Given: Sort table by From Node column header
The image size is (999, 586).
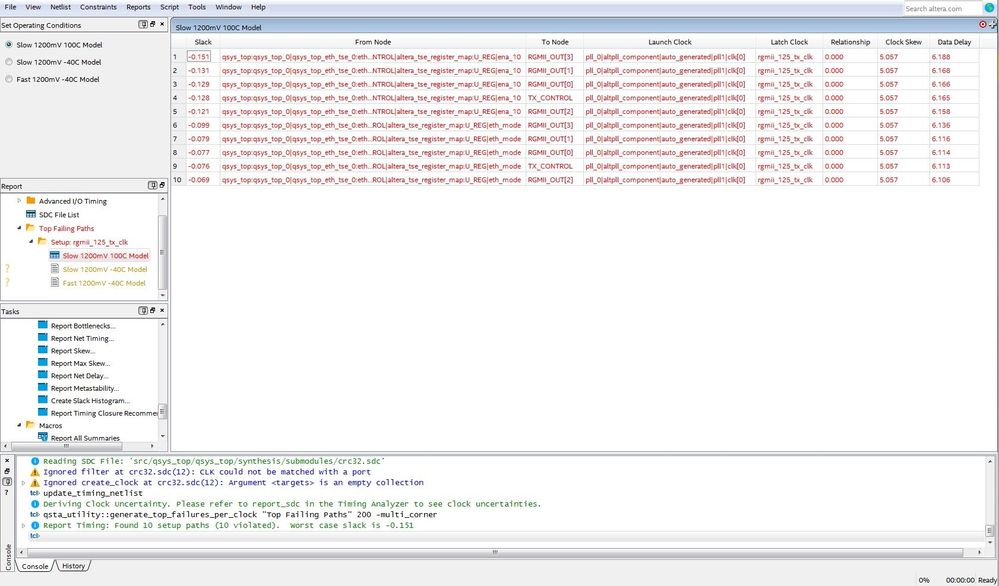Looking at the screenshot, I should point(373,42).
